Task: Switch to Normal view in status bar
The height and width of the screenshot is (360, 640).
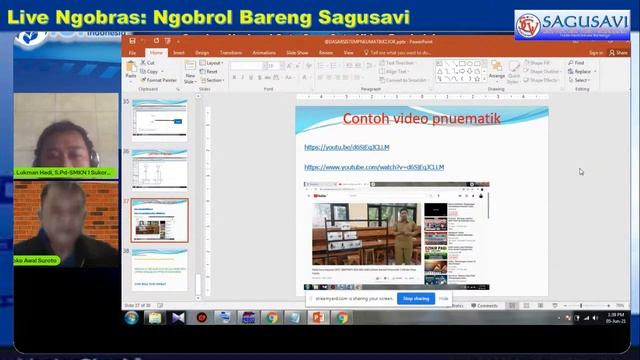Action: 512,306
